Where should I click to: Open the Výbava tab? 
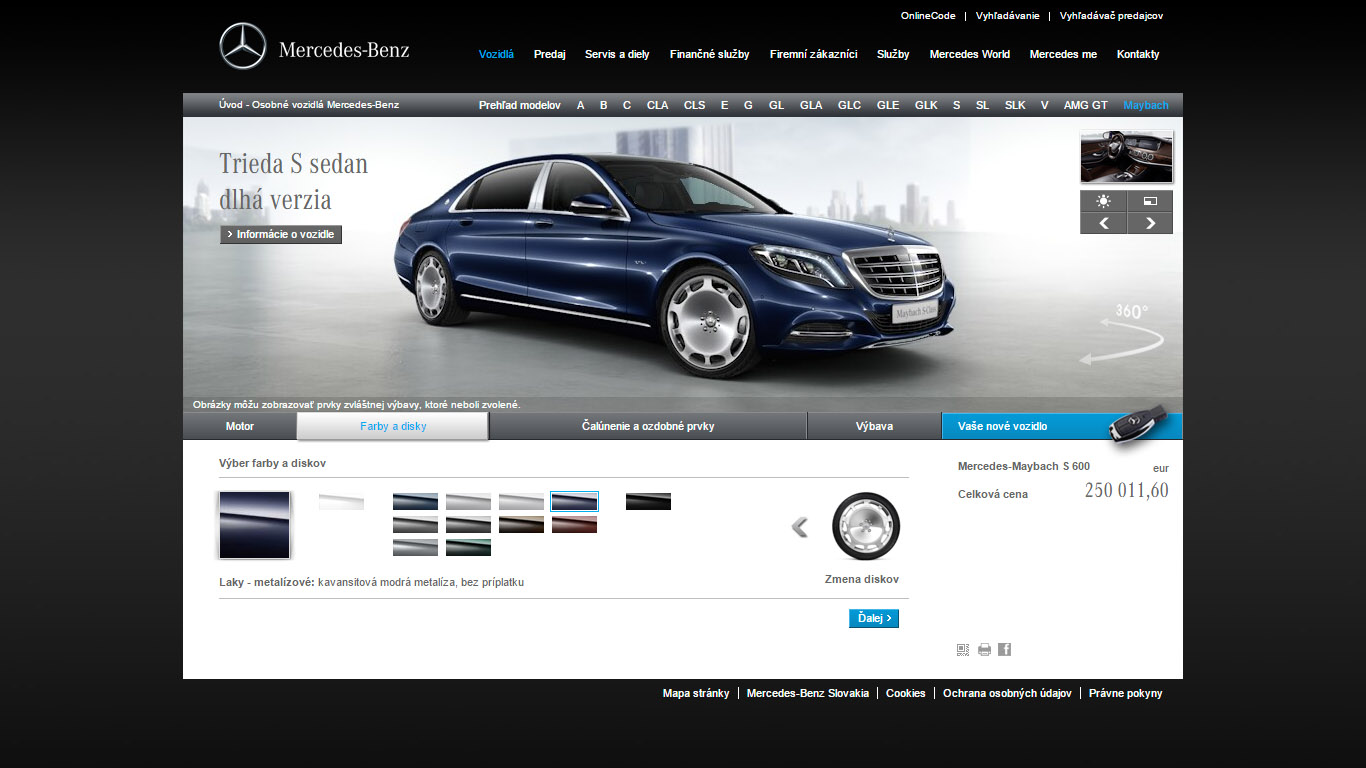pyautogui.click(x=874, y=426)
